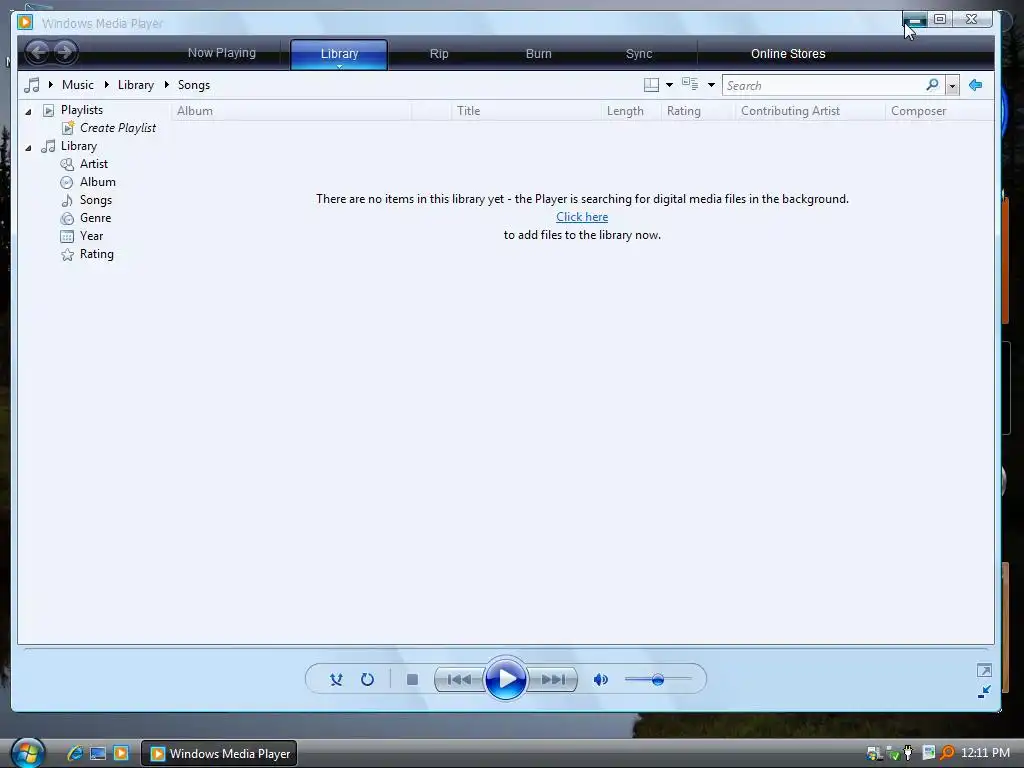Sort by Contributing Artist column header
1024x768 pixels.
pyautogui.click(x=810, y=111)
